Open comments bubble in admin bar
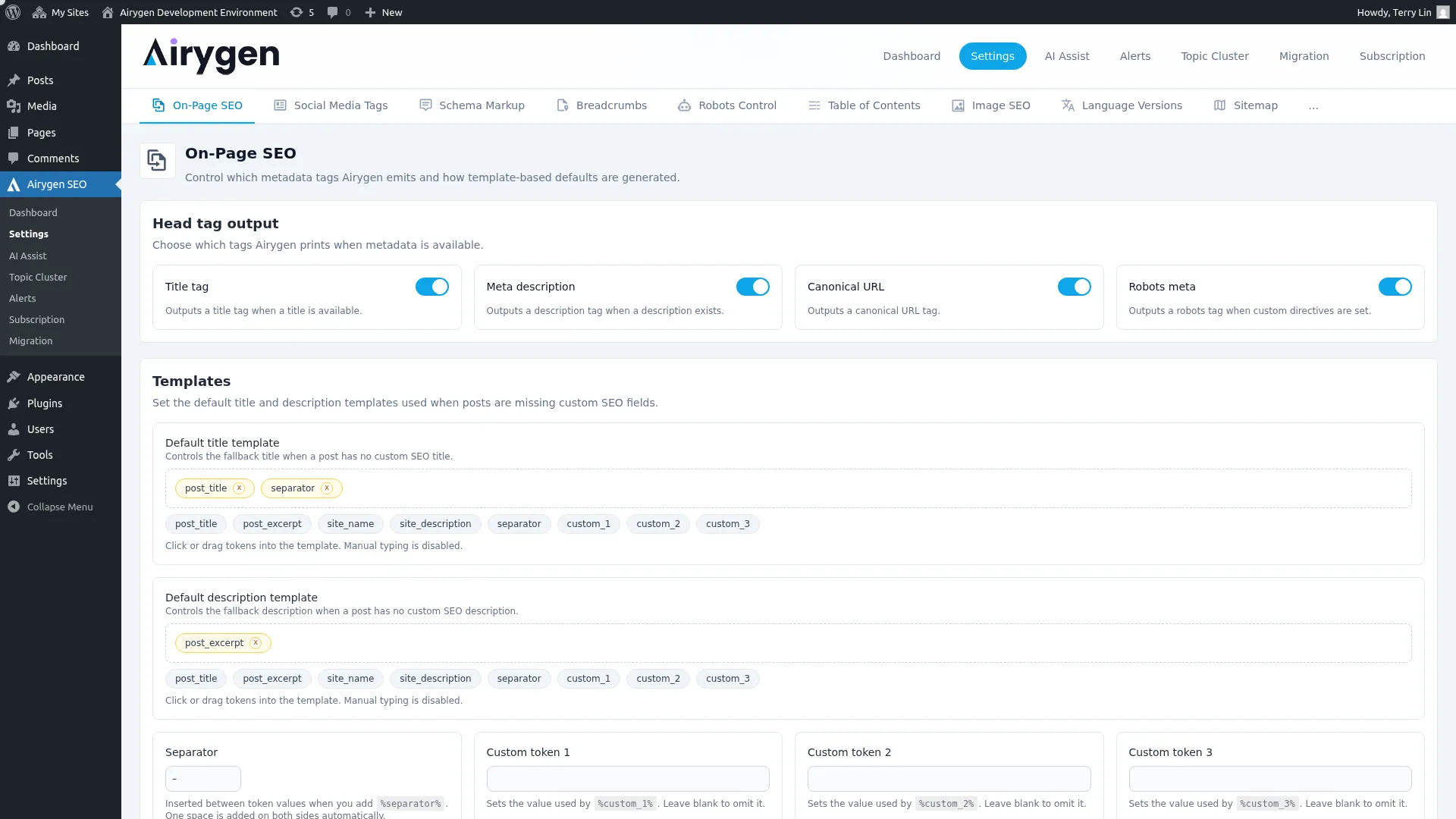Image resolution: width=1456 pixels, height=819 pixels. point(339,12)
